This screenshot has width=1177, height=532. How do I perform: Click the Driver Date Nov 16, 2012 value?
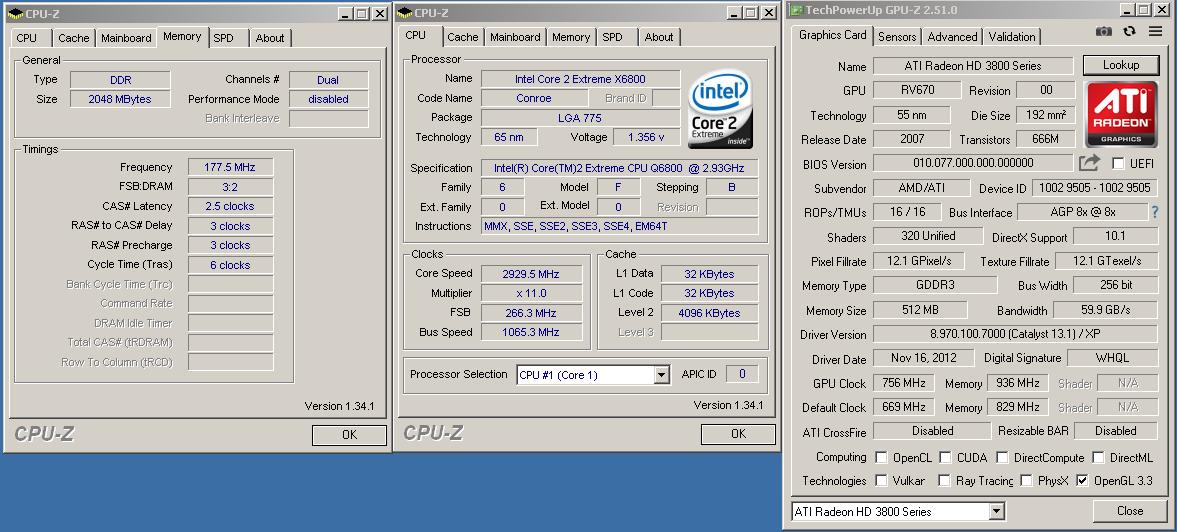click(923, 358)
